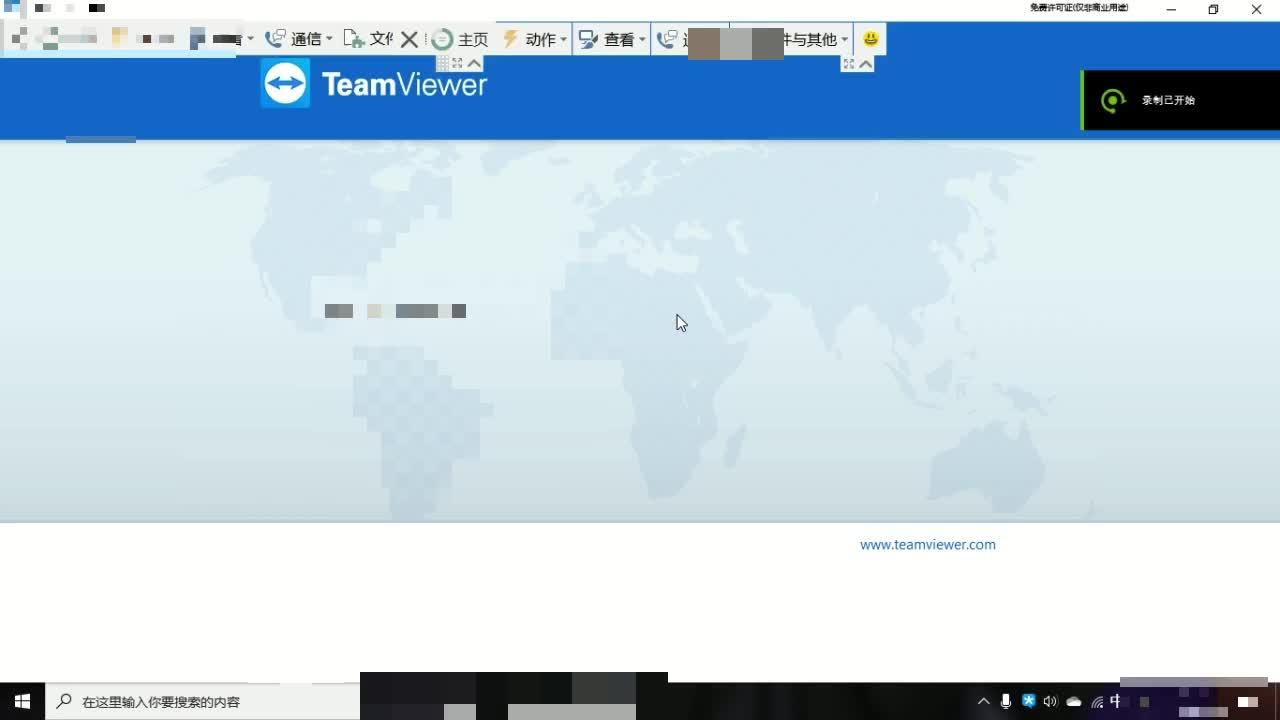Open the 通信 (Communicate) toolbar menu

298,39
